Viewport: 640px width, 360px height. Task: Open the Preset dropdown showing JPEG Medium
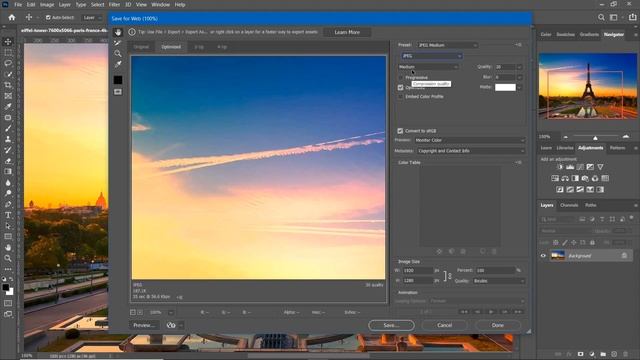coord(447,45)
